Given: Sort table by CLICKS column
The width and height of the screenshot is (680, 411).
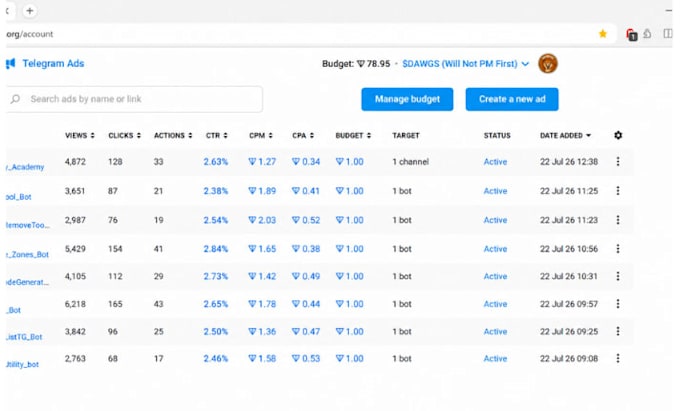Looking at the screenshot, I should (124, 135).
